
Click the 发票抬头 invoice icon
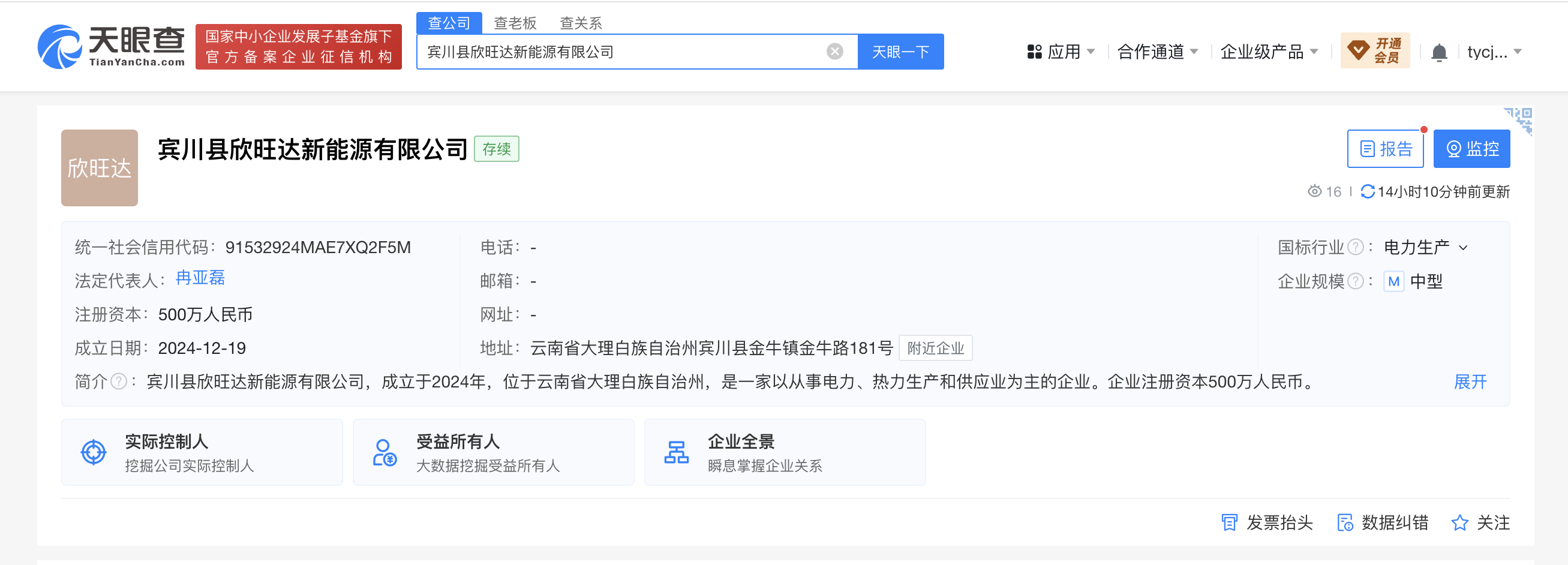[x=1229, y=522]
